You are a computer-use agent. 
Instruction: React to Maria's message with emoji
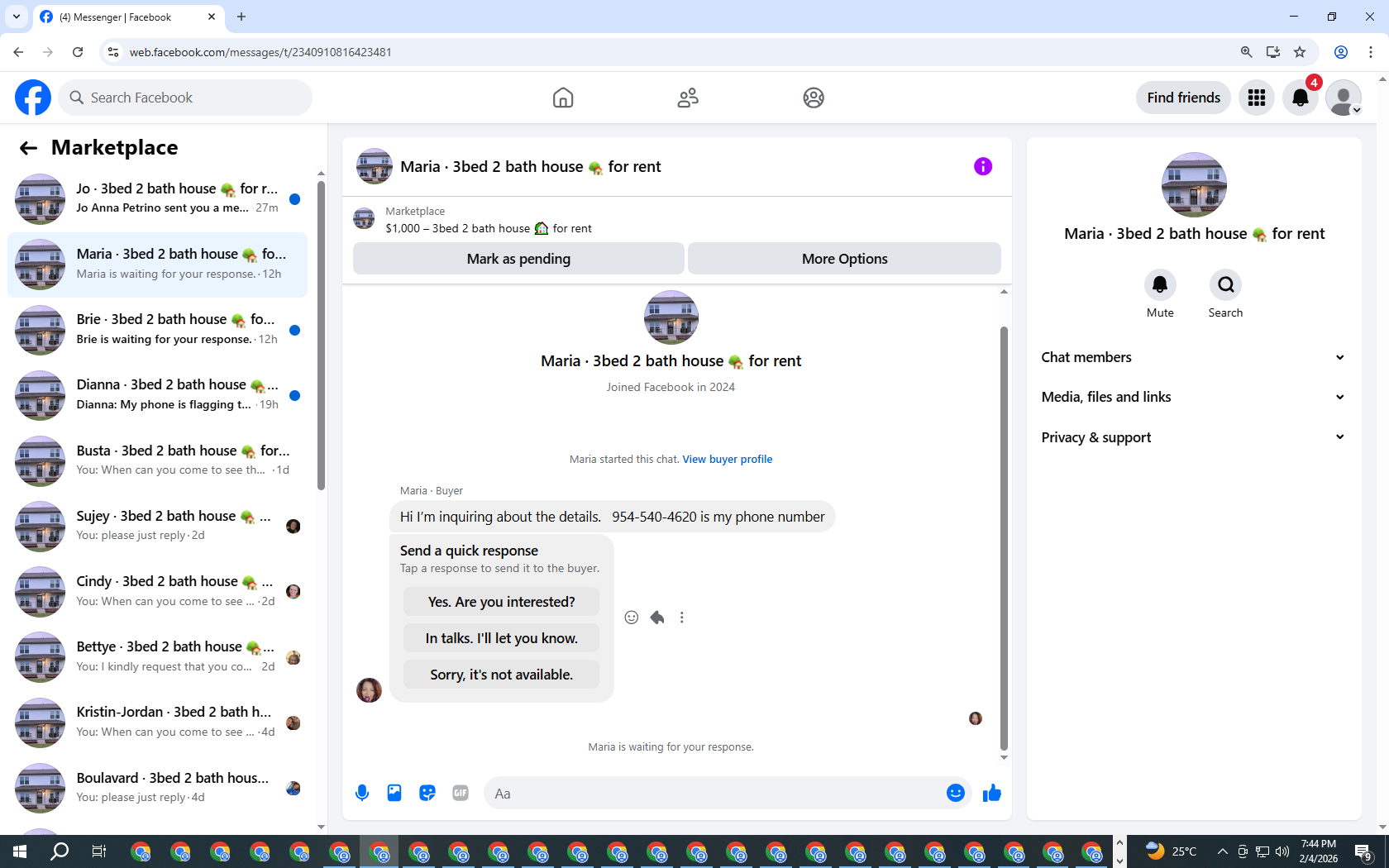coord(632,618)
